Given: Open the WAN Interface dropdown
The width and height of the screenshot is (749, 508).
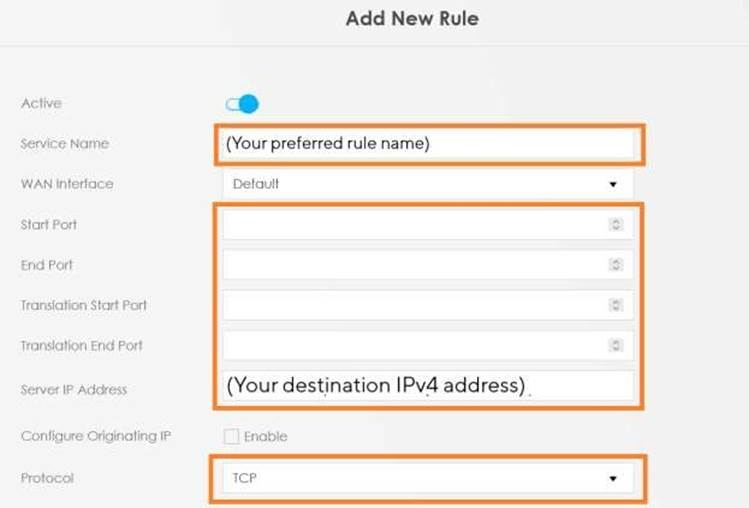Looking at the screenshot, I should pyautogui.click(x=428, y=184).
